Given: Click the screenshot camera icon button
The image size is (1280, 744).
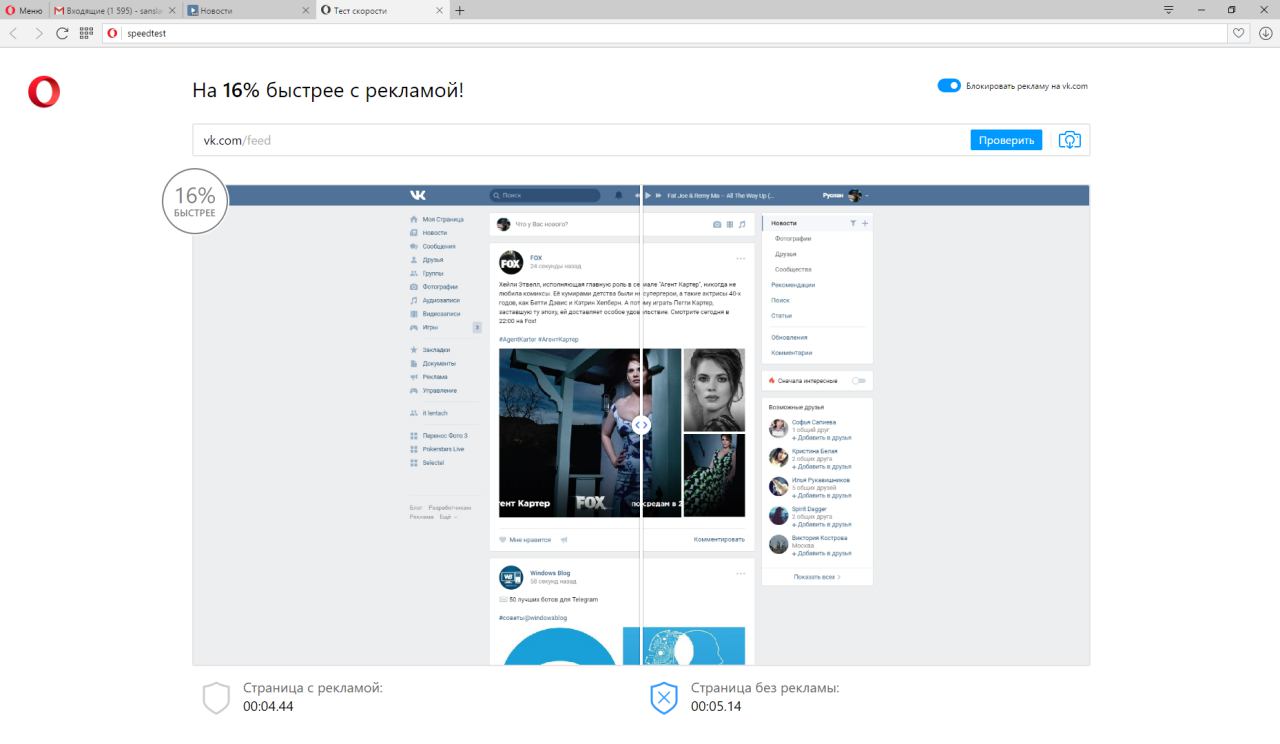Looking at the screenshot, I should 1070,140.
